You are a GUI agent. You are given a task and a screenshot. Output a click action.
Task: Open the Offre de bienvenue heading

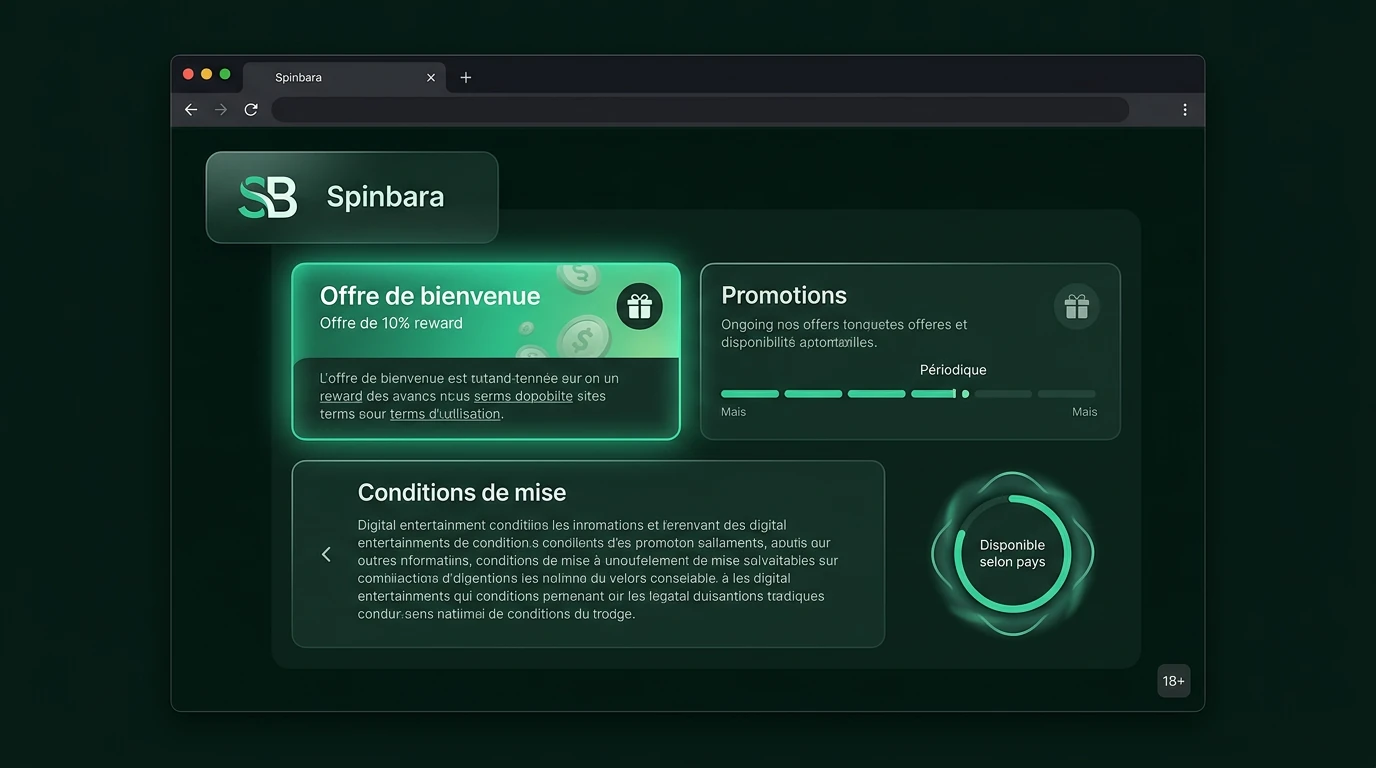(x=430, y=296)
